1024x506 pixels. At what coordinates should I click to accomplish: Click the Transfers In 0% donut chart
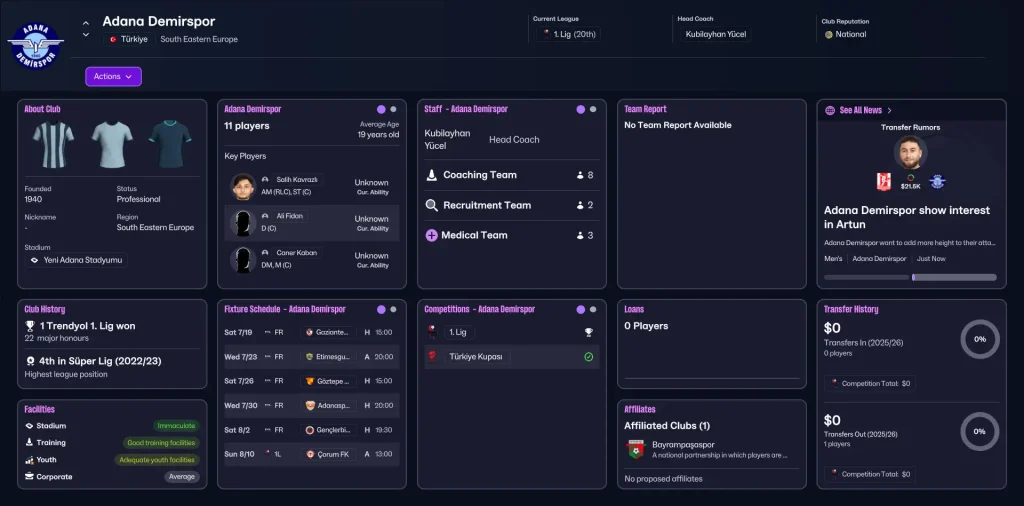(x=980, y=340)
